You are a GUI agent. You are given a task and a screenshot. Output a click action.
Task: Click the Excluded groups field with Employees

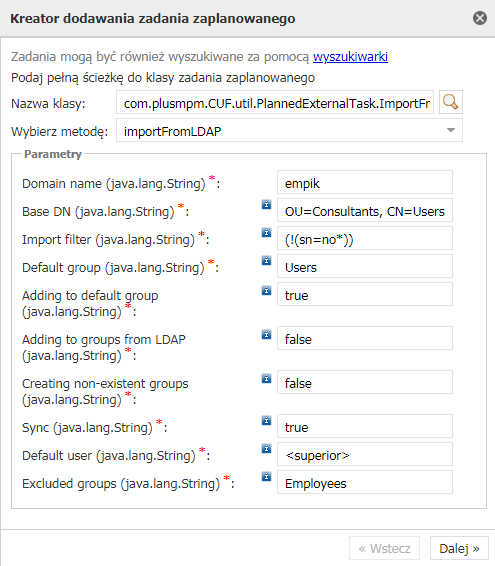[365, 482]
